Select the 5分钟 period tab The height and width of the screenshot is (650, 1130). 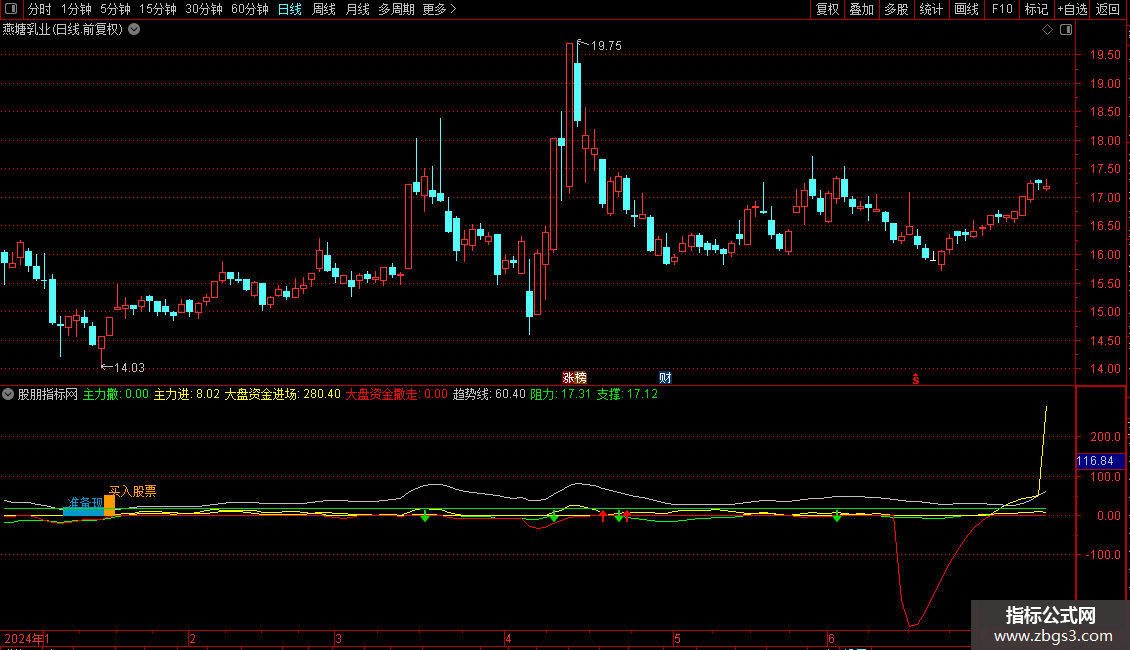click(x=115, y=9)
